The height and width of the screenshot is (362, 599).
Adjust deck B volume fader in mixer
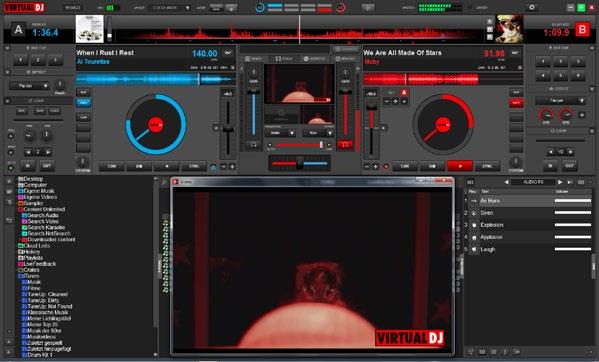(346, 113)
